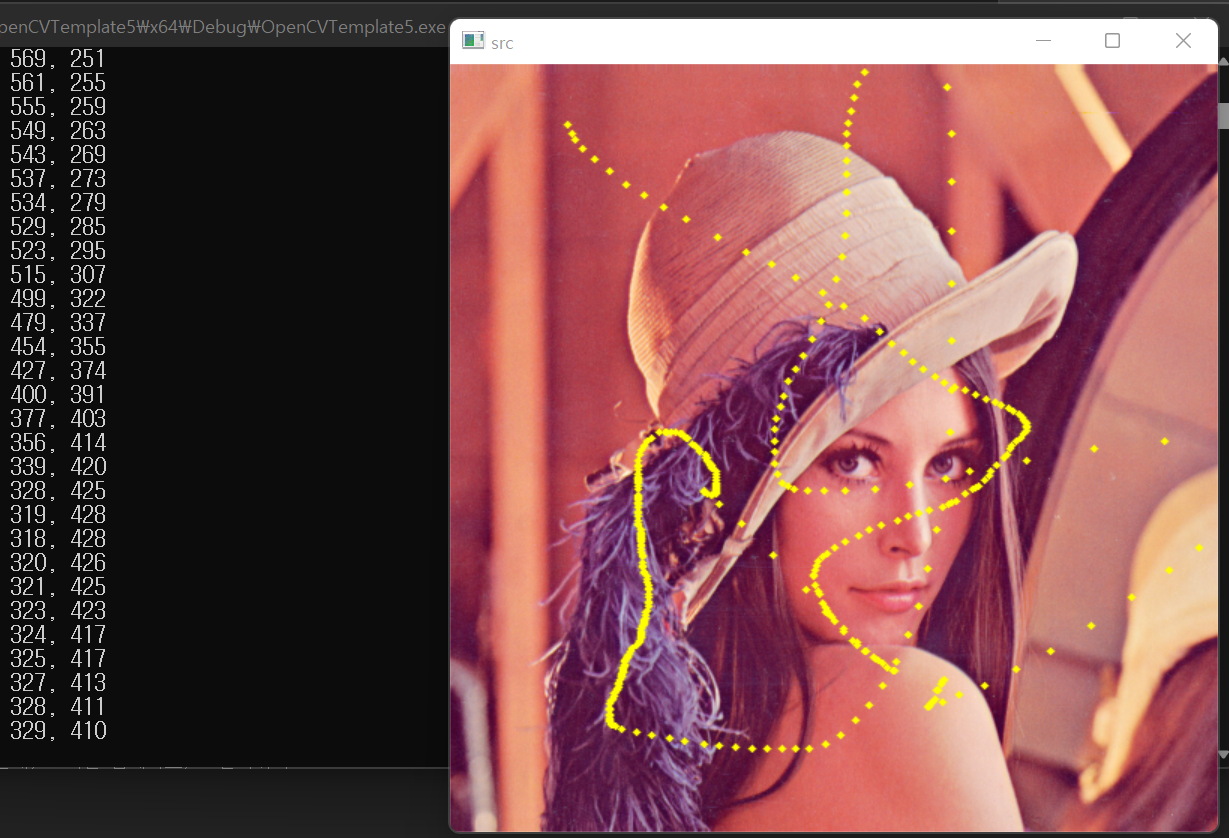Viewport: 1229px width, 838px height.
Task: Select console line 569, 251
Action: (57, 59)
